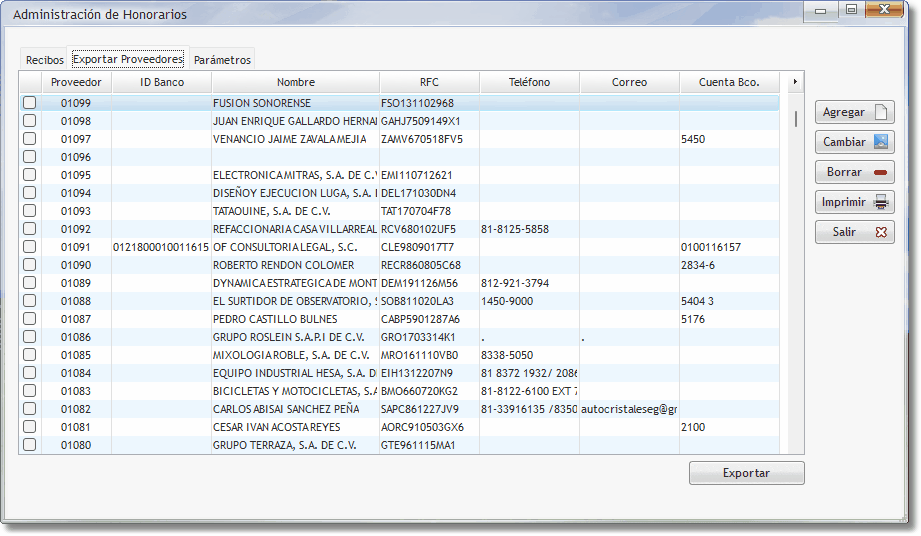The width and height of the screenshot is (921, 536).
Task: Click the RFC cell EMI110712621
Action: 429,175
